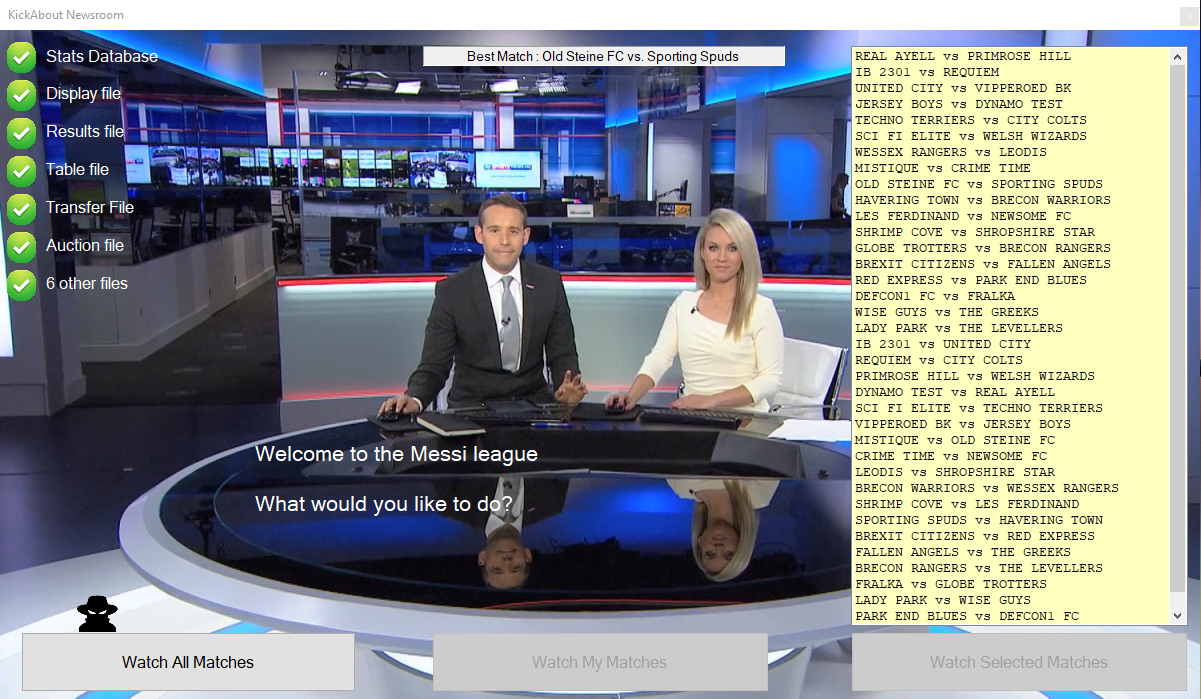Click the green check icon beside Display file
The image size is (1201, 699).
click(22, 95)
